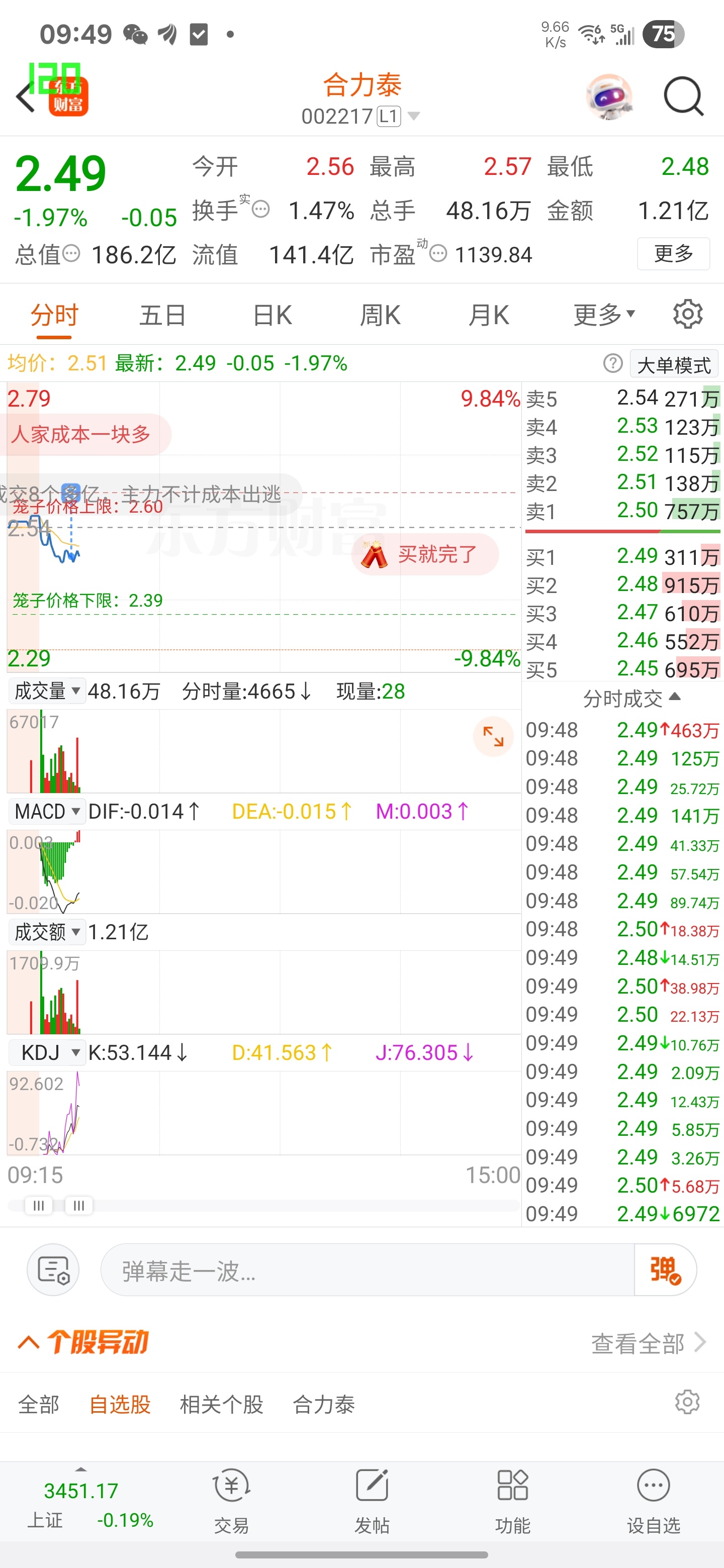
Task: Toggle the 弹 danmaku switch
Action: coord(665,1270)
